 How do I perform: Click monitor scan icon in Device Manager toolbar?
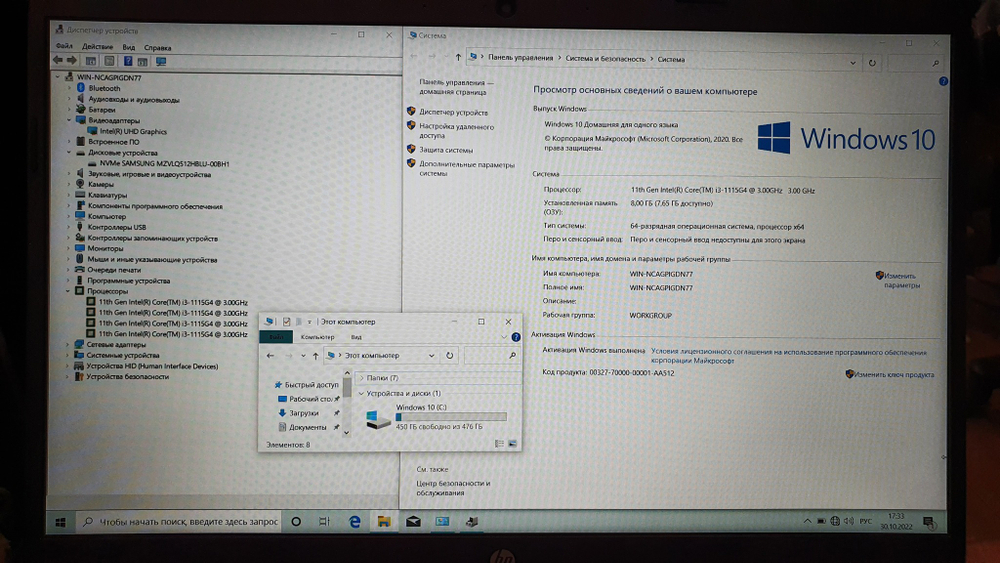click(x=161, y=62)
